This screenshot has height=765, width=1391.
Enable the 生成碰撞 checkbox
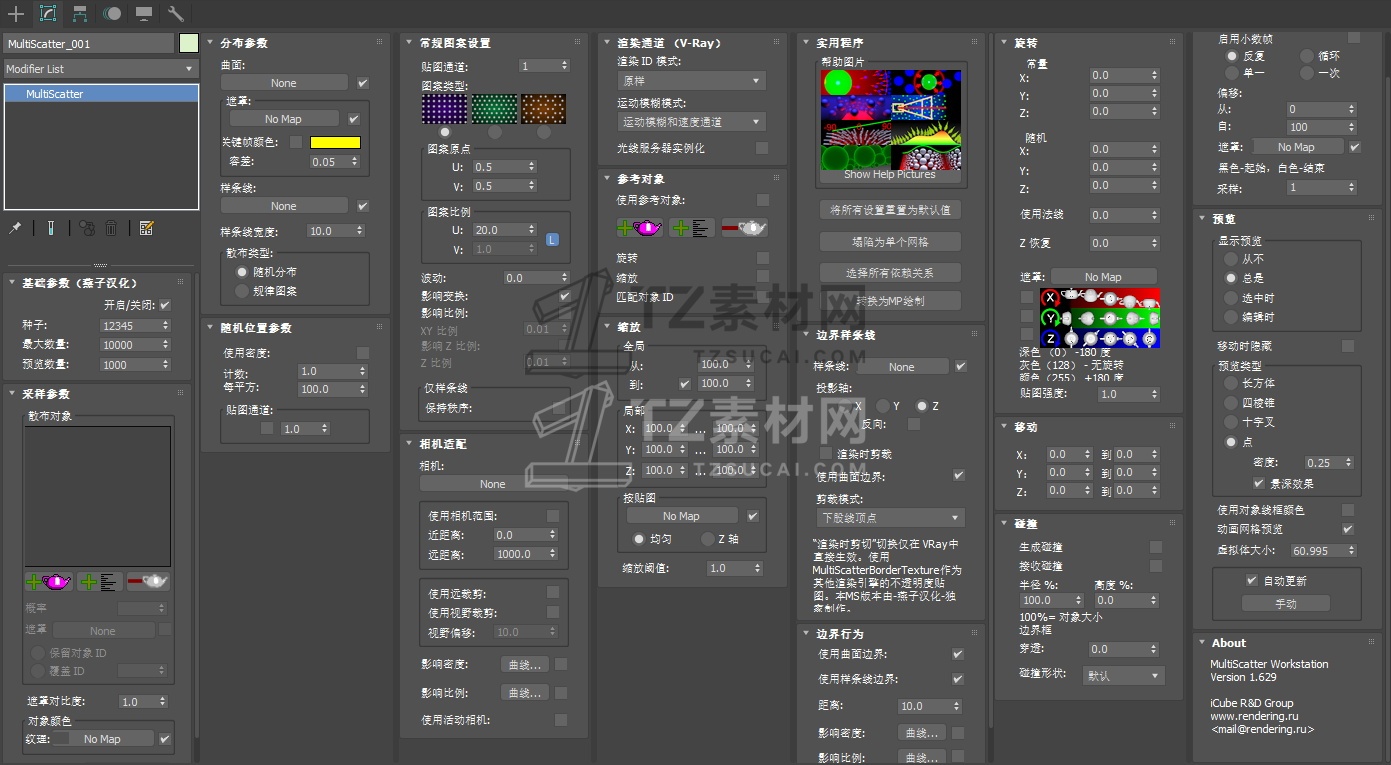tap(1156, 547)
